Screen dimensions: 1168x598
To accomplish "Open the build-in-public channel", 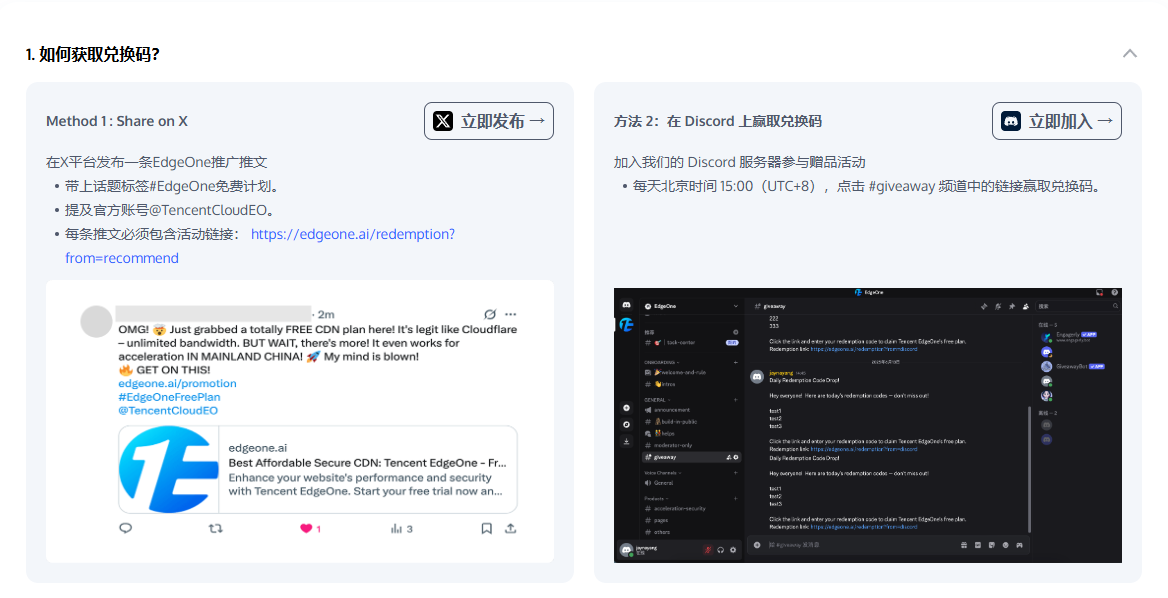I will (672, 422).
